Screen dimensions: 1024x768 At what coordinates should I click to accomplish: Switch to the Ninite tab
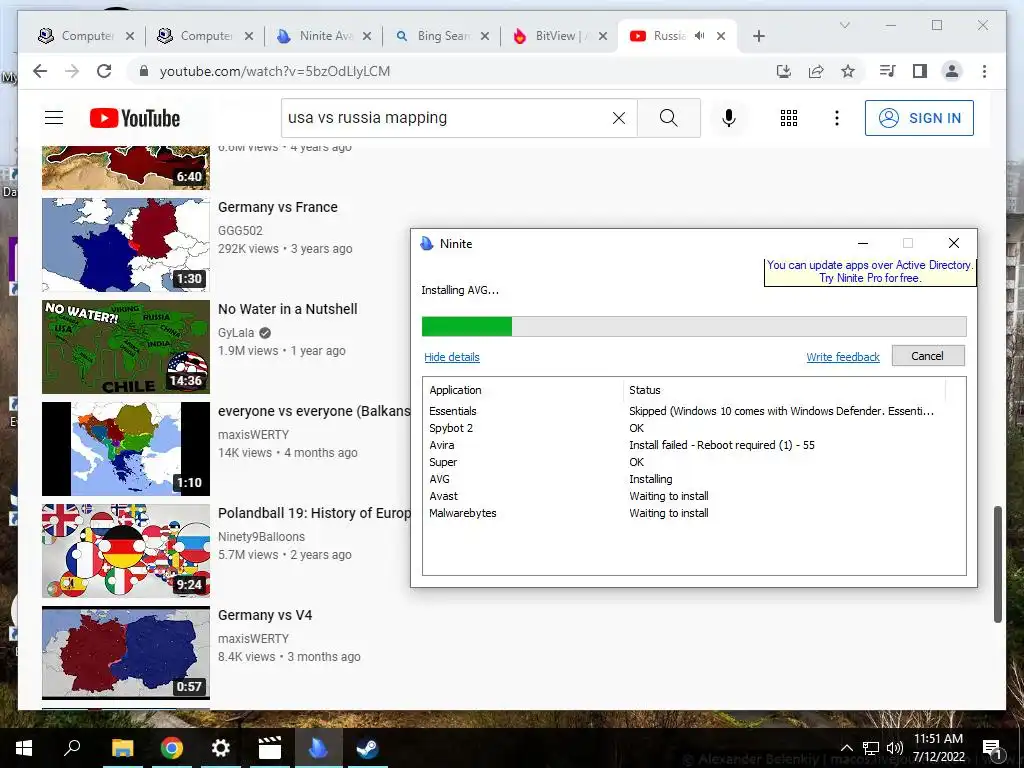pos(324,36)
